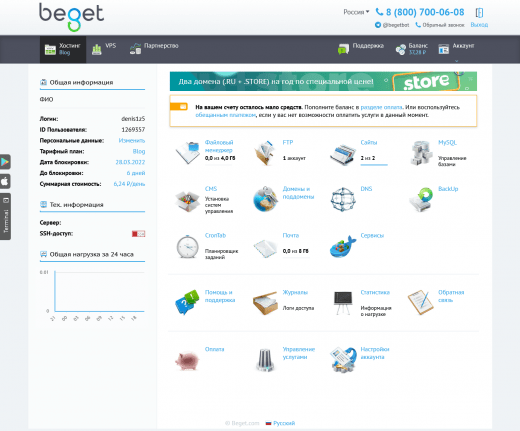520x431 pixels.
Task: Click the 0,0 из 8 ГБ mail usage text
Action: coord(296,251)
